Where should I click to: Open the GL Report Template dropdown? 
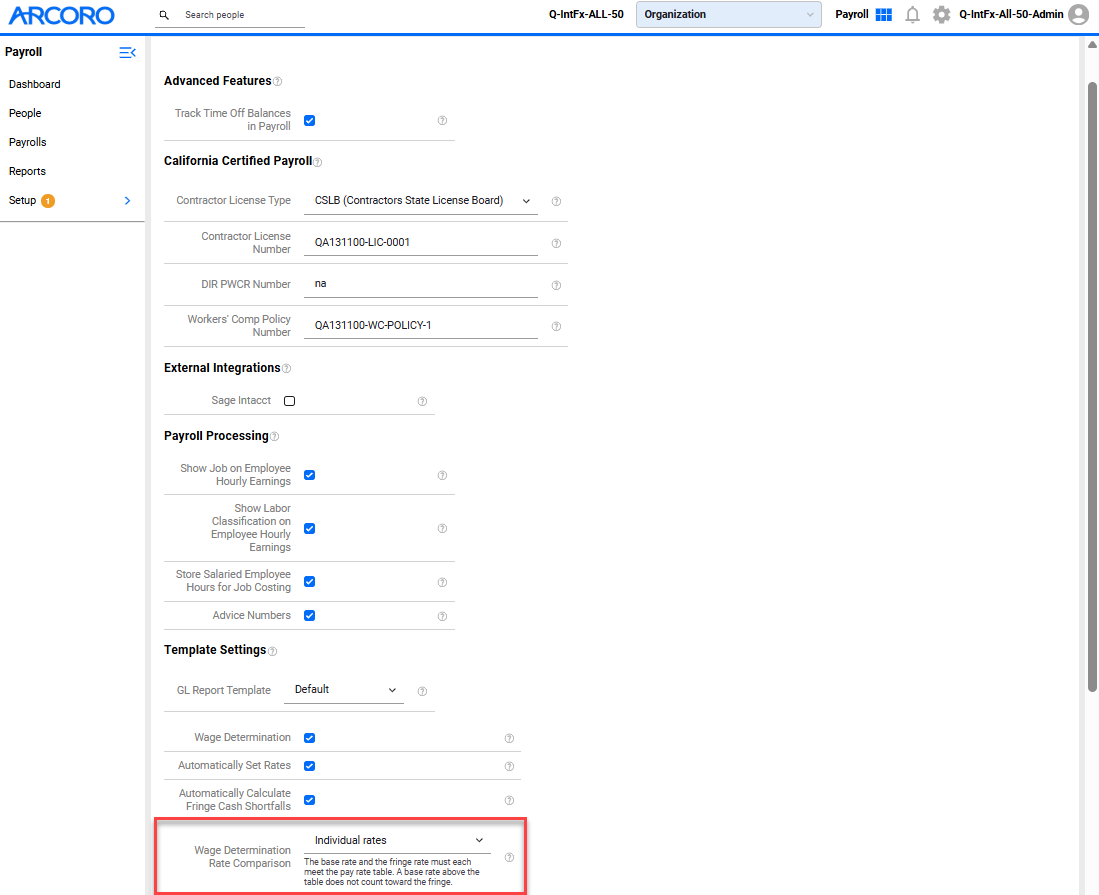coord(344,690)
